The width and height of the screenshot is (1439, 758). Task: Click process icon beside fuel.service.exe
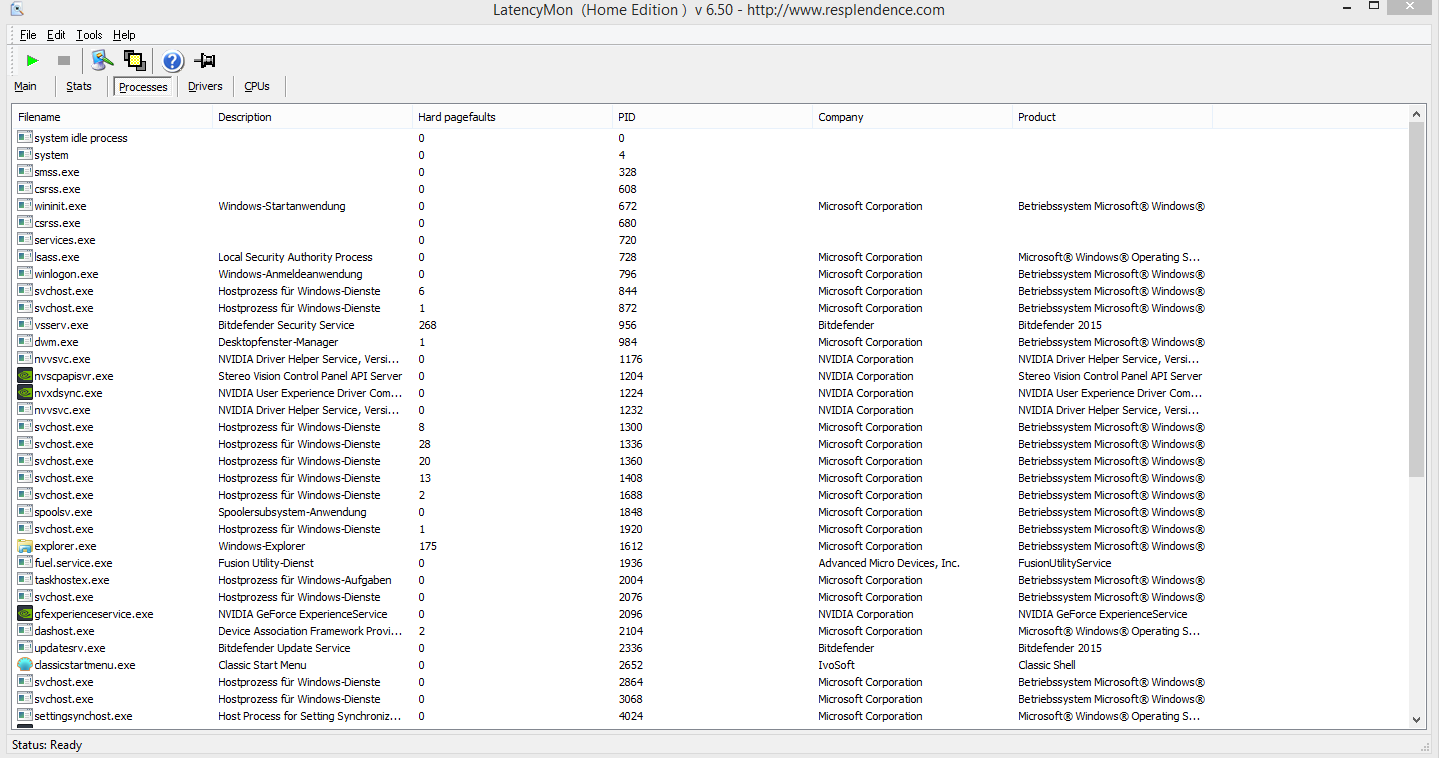25,563
